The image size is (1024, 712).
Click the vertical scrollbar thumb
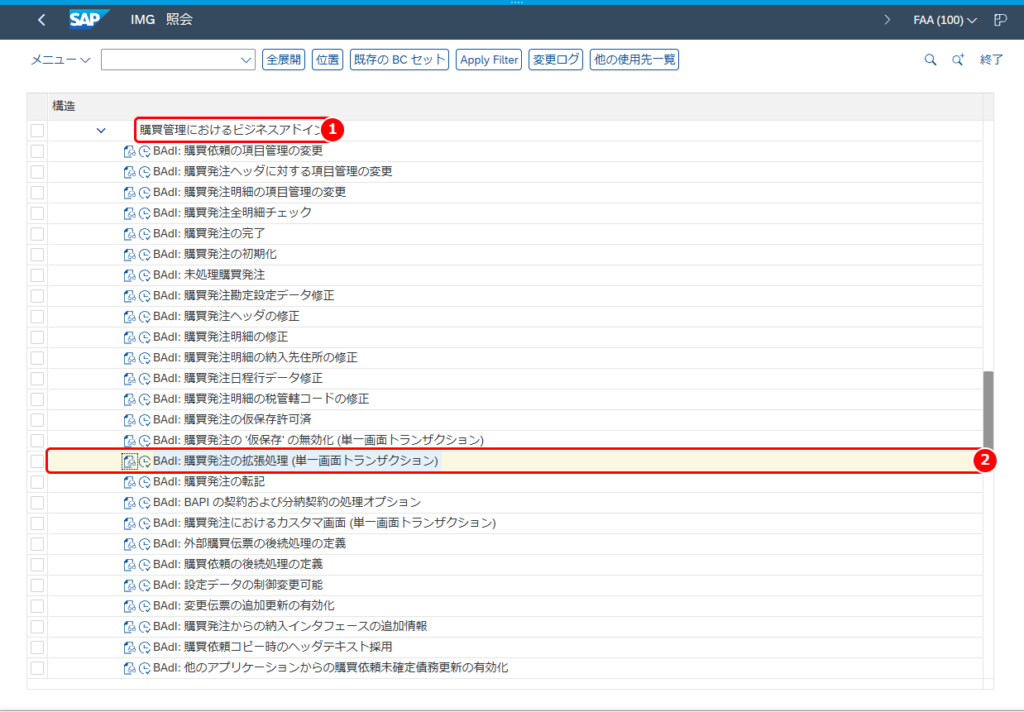coord(988,410)
